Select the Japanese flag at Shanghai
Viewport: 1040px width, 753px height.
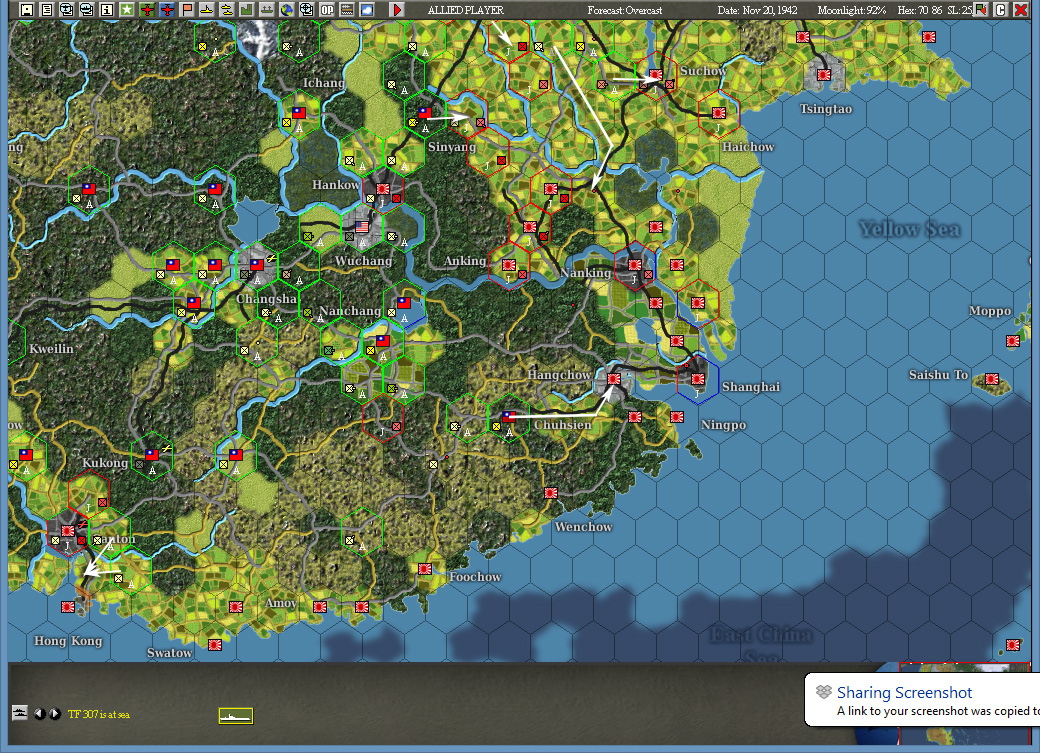(x=698, y=379)
